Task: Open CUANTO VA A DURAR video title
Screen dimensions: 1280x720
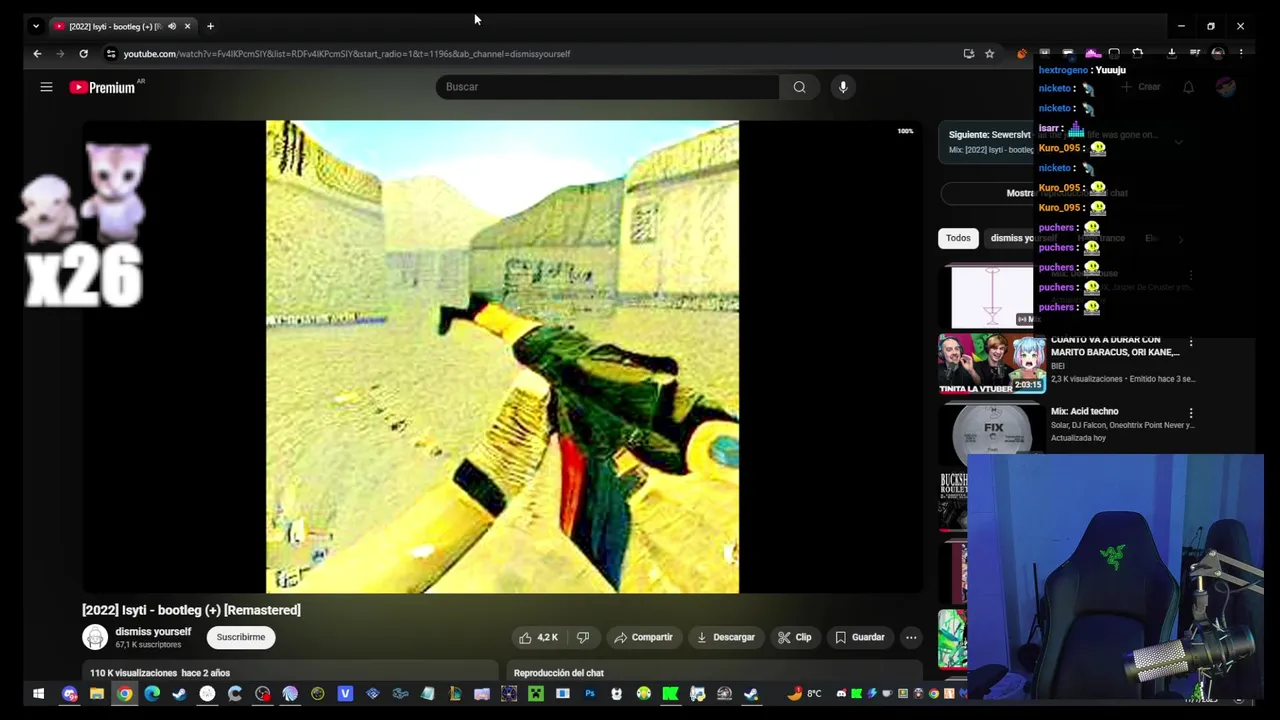Action: point(1115,346)
